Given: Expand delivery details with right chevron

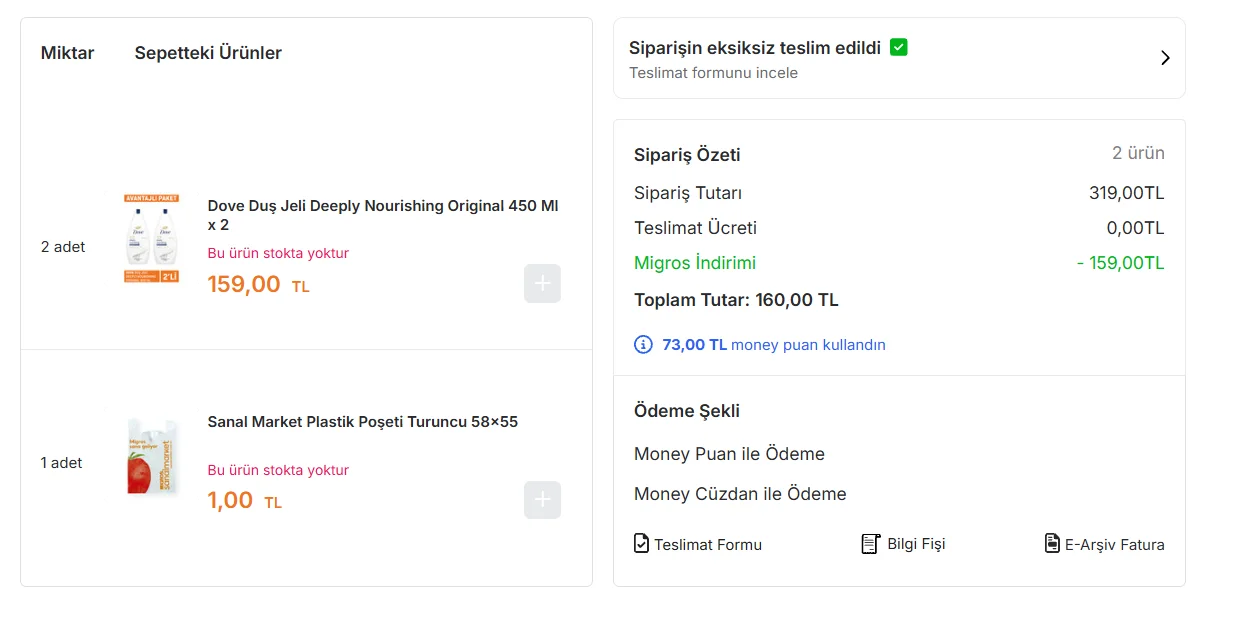Looking at the screenshot, I should [x=1165, y=58].
